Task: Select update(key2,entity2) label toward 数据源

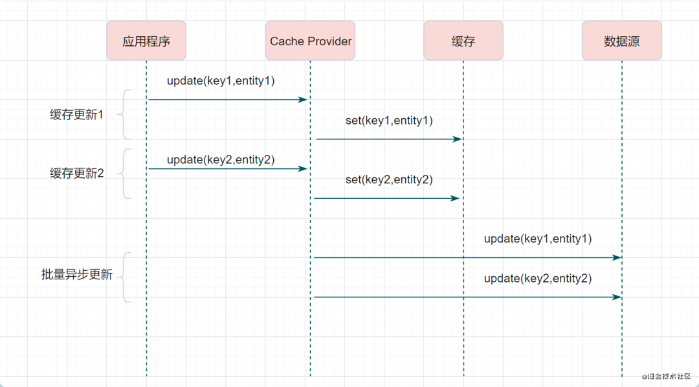Action: coord(538,279)
